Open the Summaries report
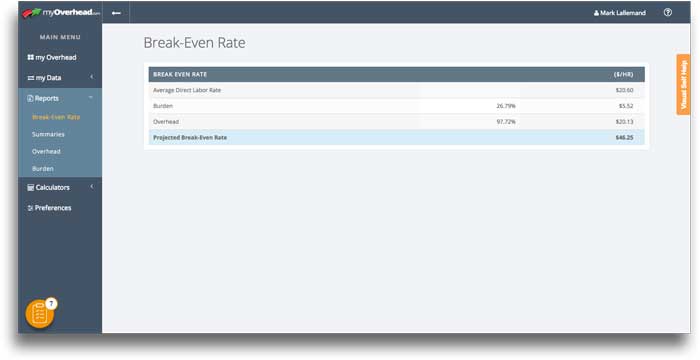Screen dimensions: 700x360 (48, 134)
